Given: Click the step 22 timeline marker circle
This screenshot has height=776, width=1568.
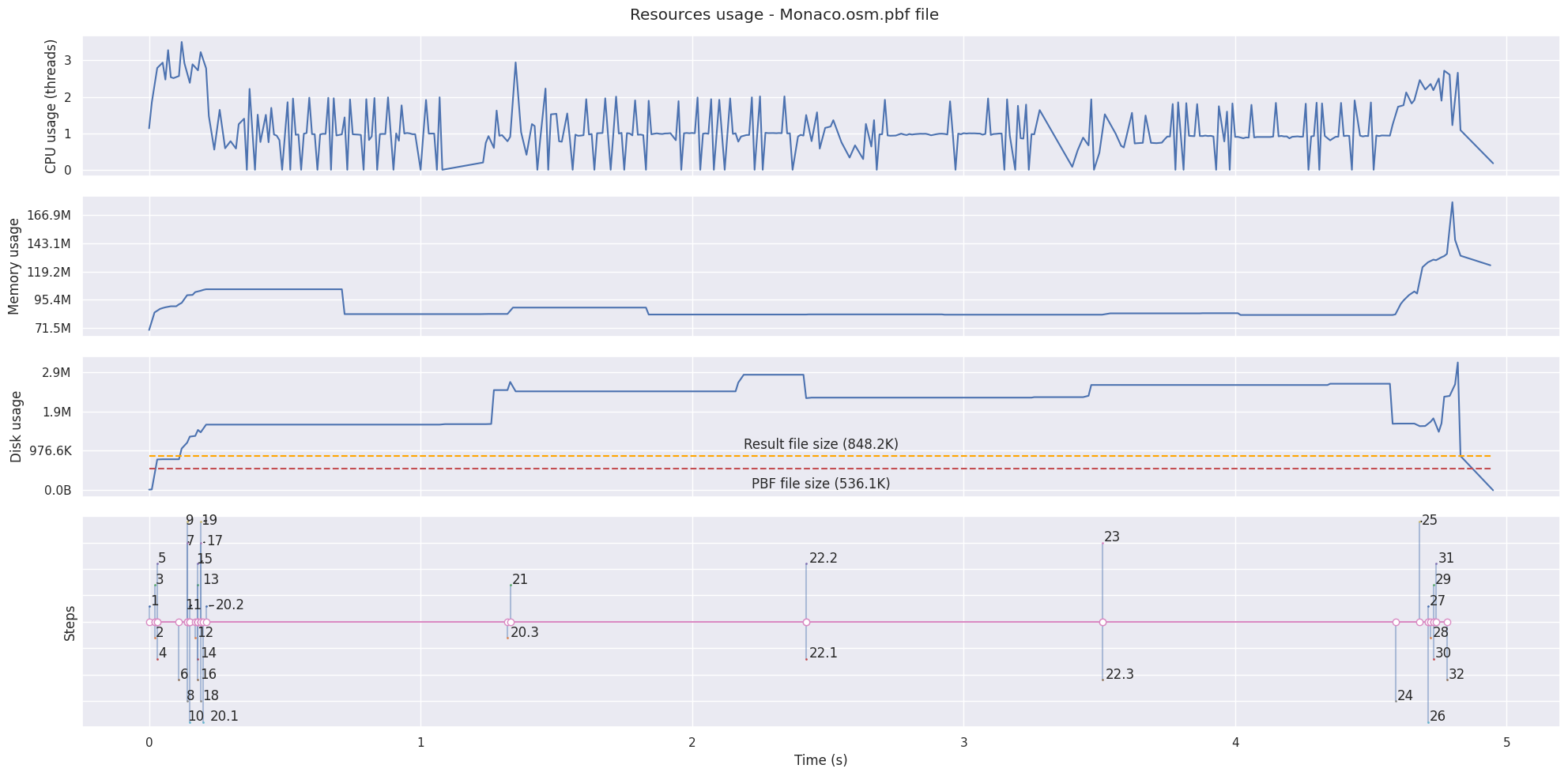Looking at the screenshot, I should point(806,623).
